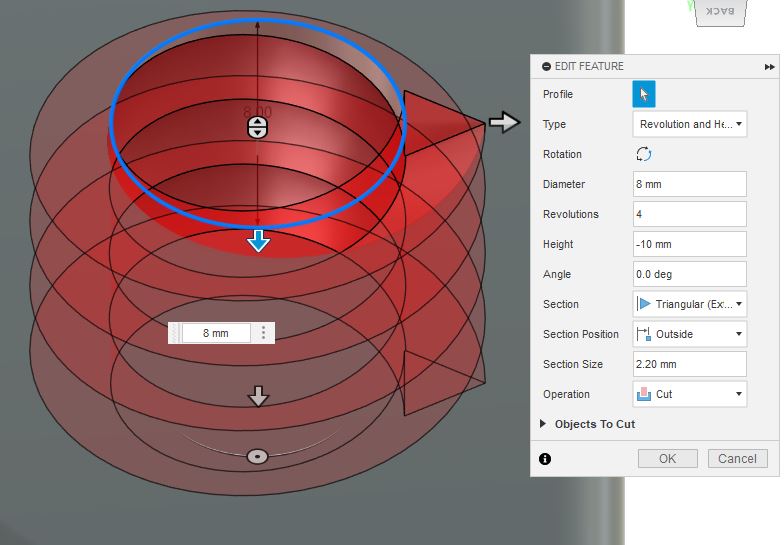
Task: Click the three-dot menu on the 8 mm canvas input
Action: [263, 333]
